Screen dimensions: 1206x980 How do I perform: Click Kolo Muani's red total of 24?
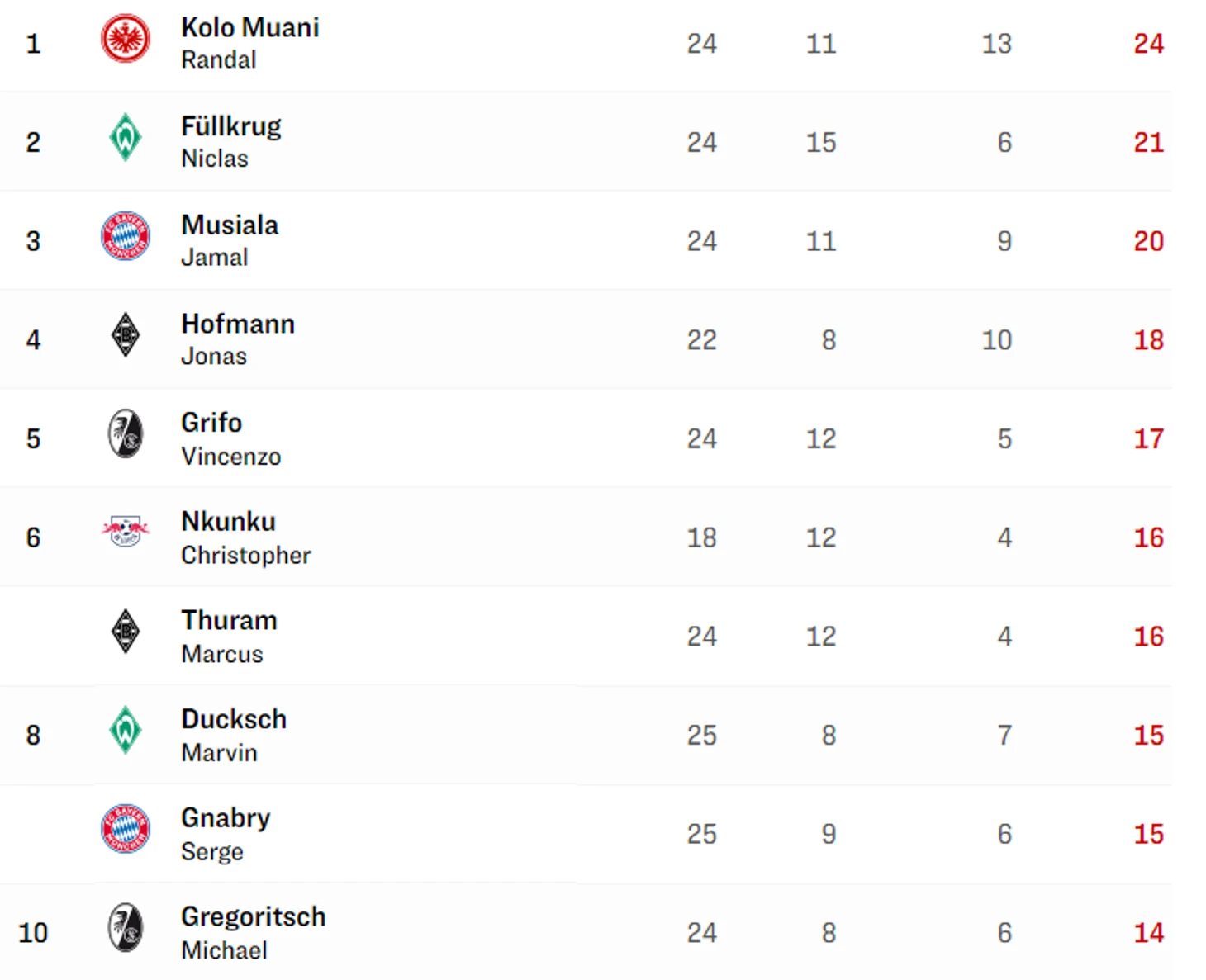(1148, 44)
